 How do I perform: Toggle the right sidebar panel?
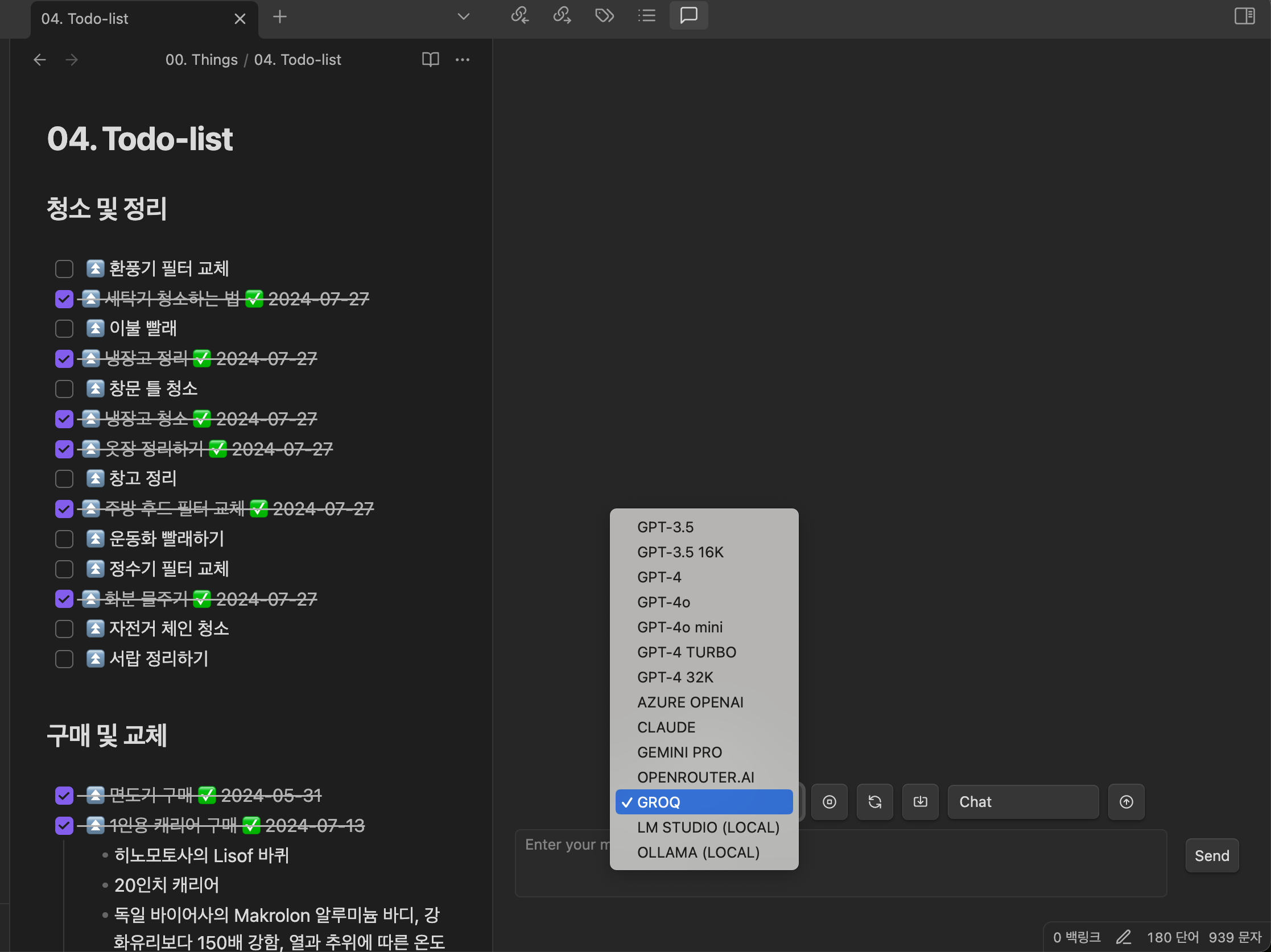(1244, 15)
